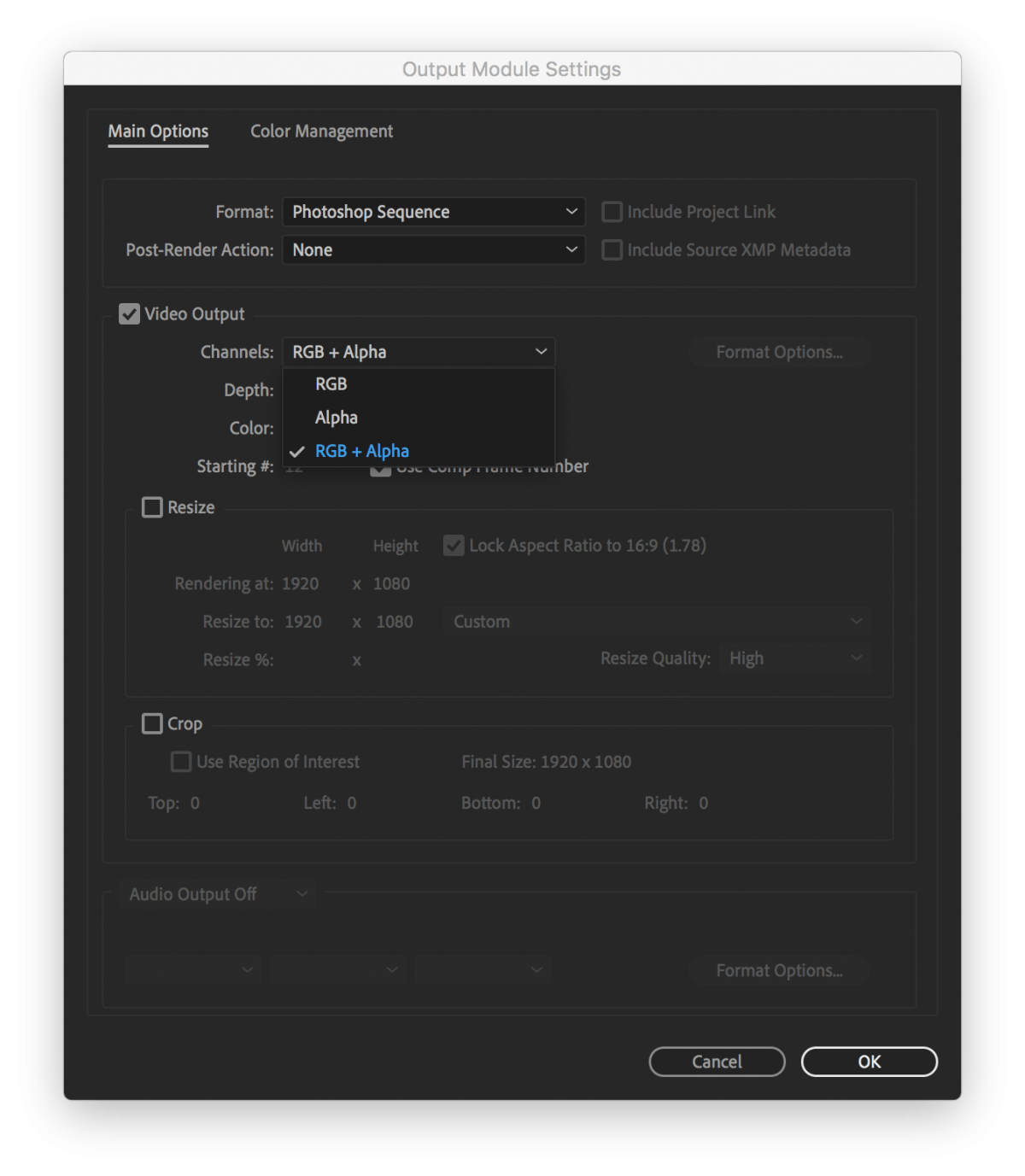Open the Resize to Custom preset dropdown
This screenshot has width=1025, height=1176.
pos(656,621)
